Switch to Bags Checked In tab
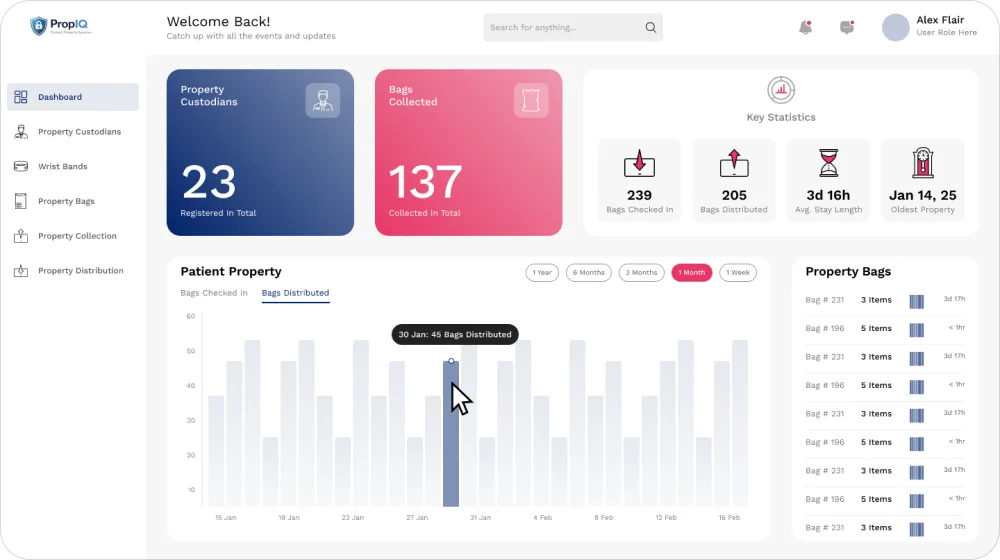1000x560 pixels. (x=214, y=293)
